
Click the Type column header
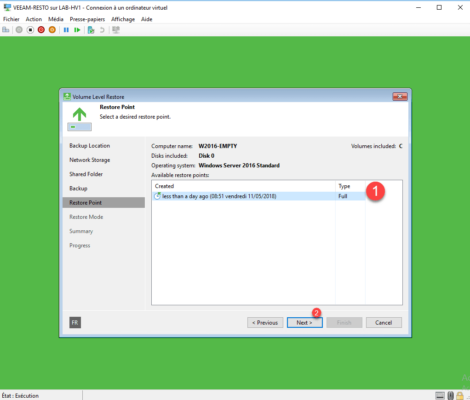[350, 186]
